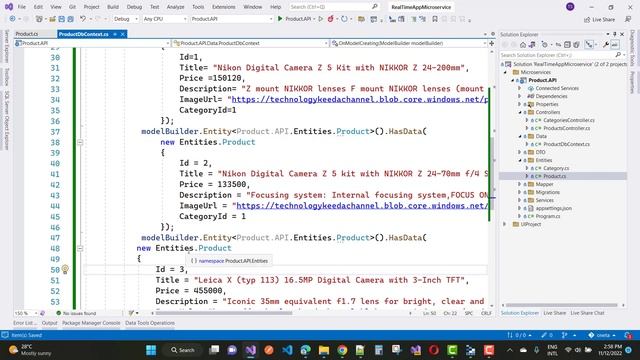640x360 pixels.
Task: Open ProductsController.cs in Solution Explorer
Action: point(567,128)
